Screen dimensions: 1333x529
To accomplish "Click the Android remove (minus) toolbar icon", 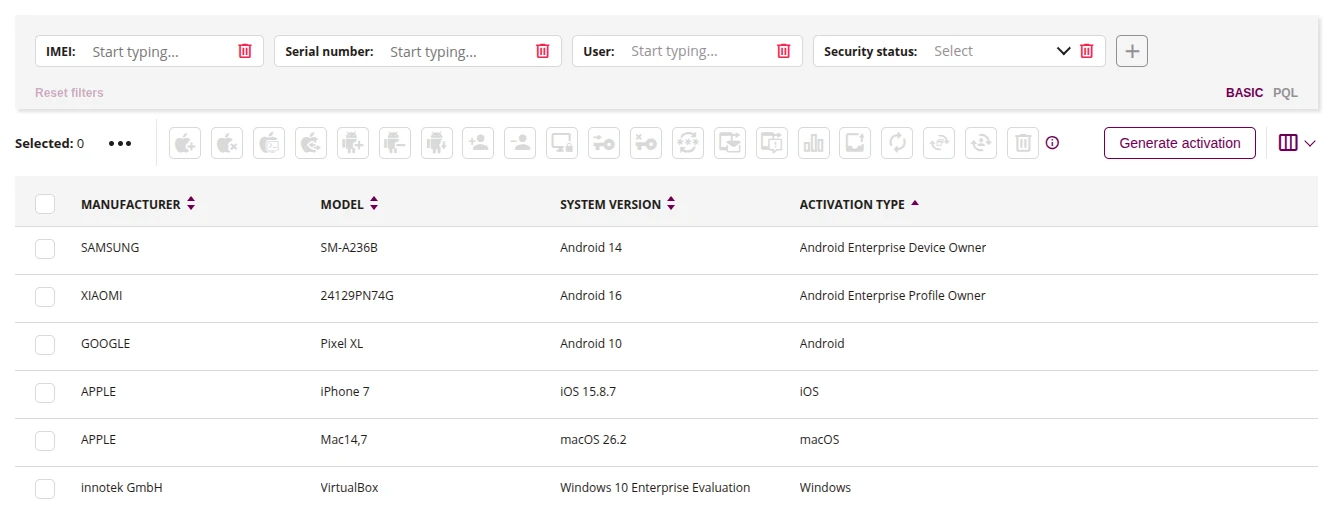I will (x=395, y=143).
